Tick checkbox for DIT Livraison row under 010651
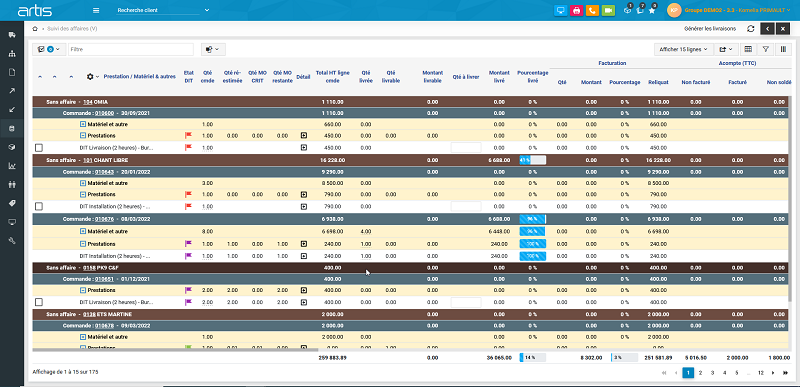Image resolution: width=800 pixels, height=387 pixels. [39, 302]
